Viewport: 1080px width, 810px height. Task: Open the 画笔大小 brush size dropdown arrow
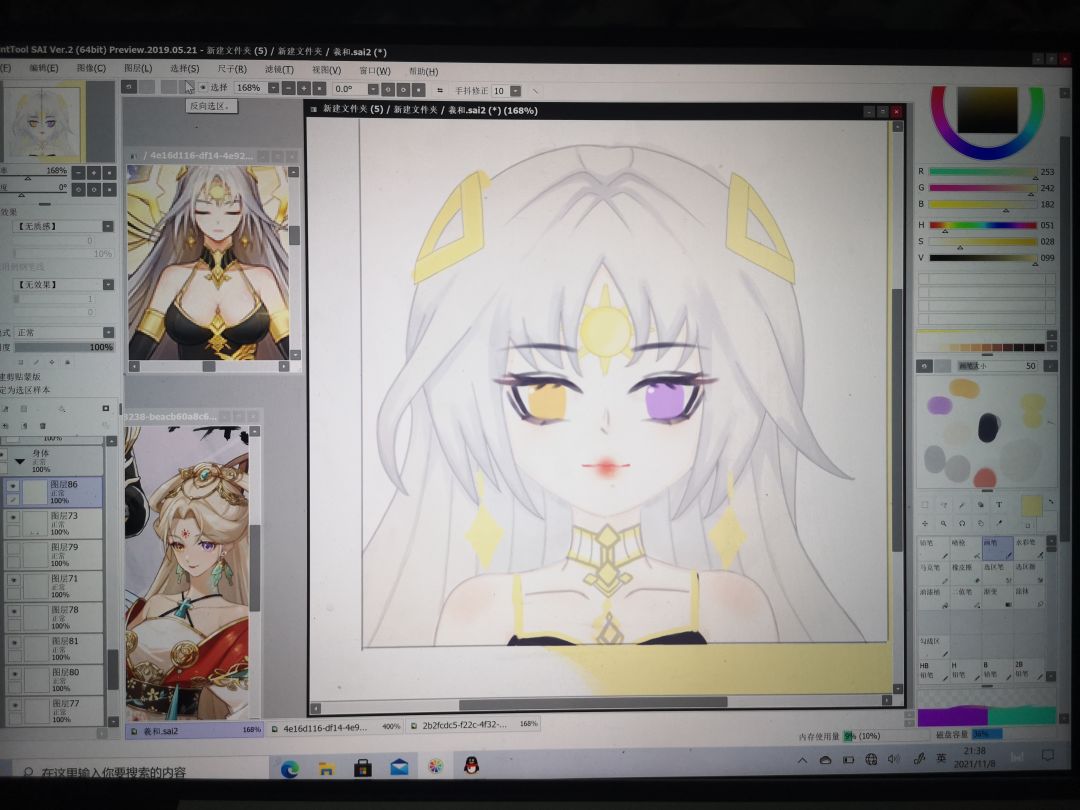point(1050,366)
